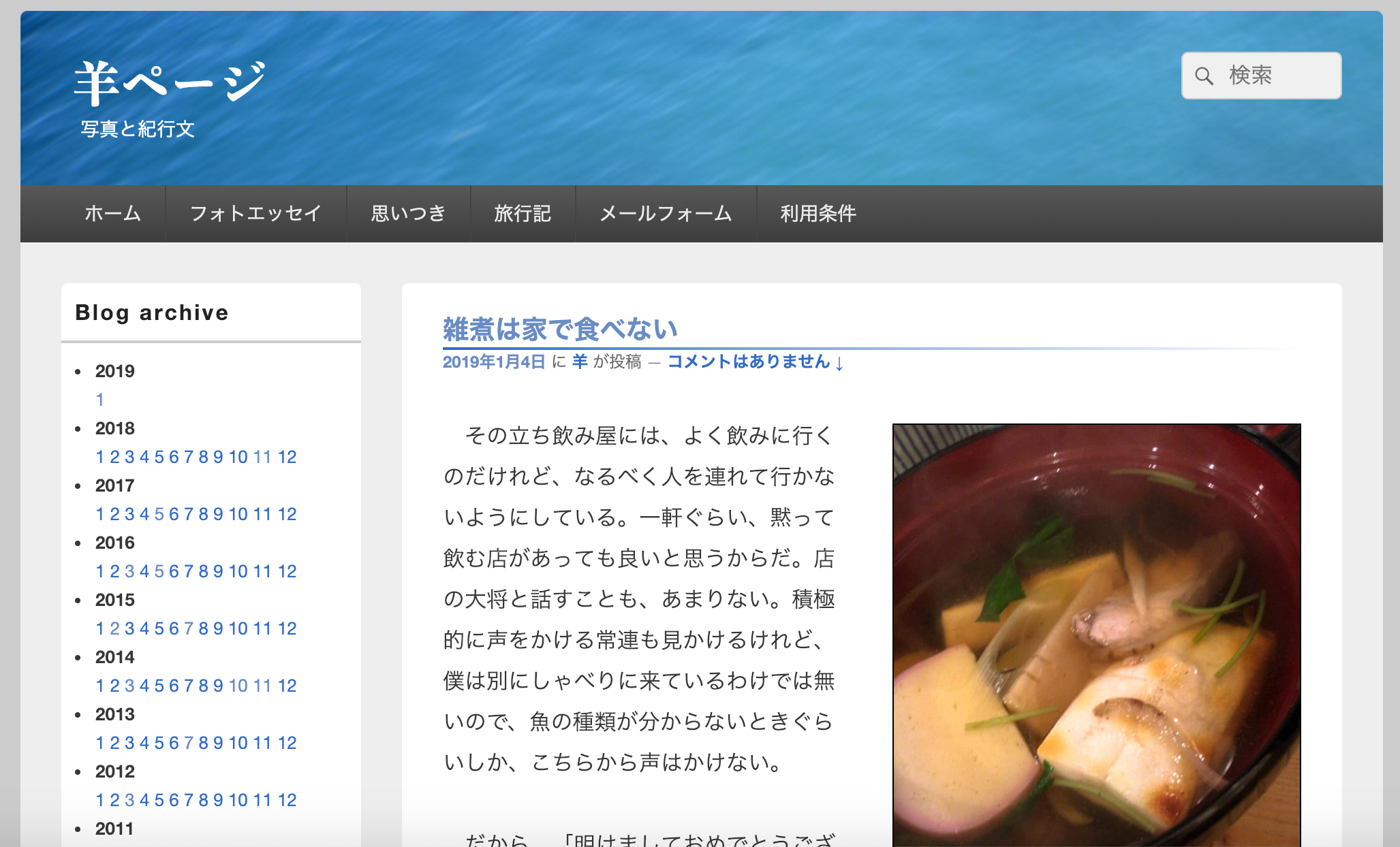Open 2016 month 8 archive
The image size is (1400, 847).
coord(203,571)
